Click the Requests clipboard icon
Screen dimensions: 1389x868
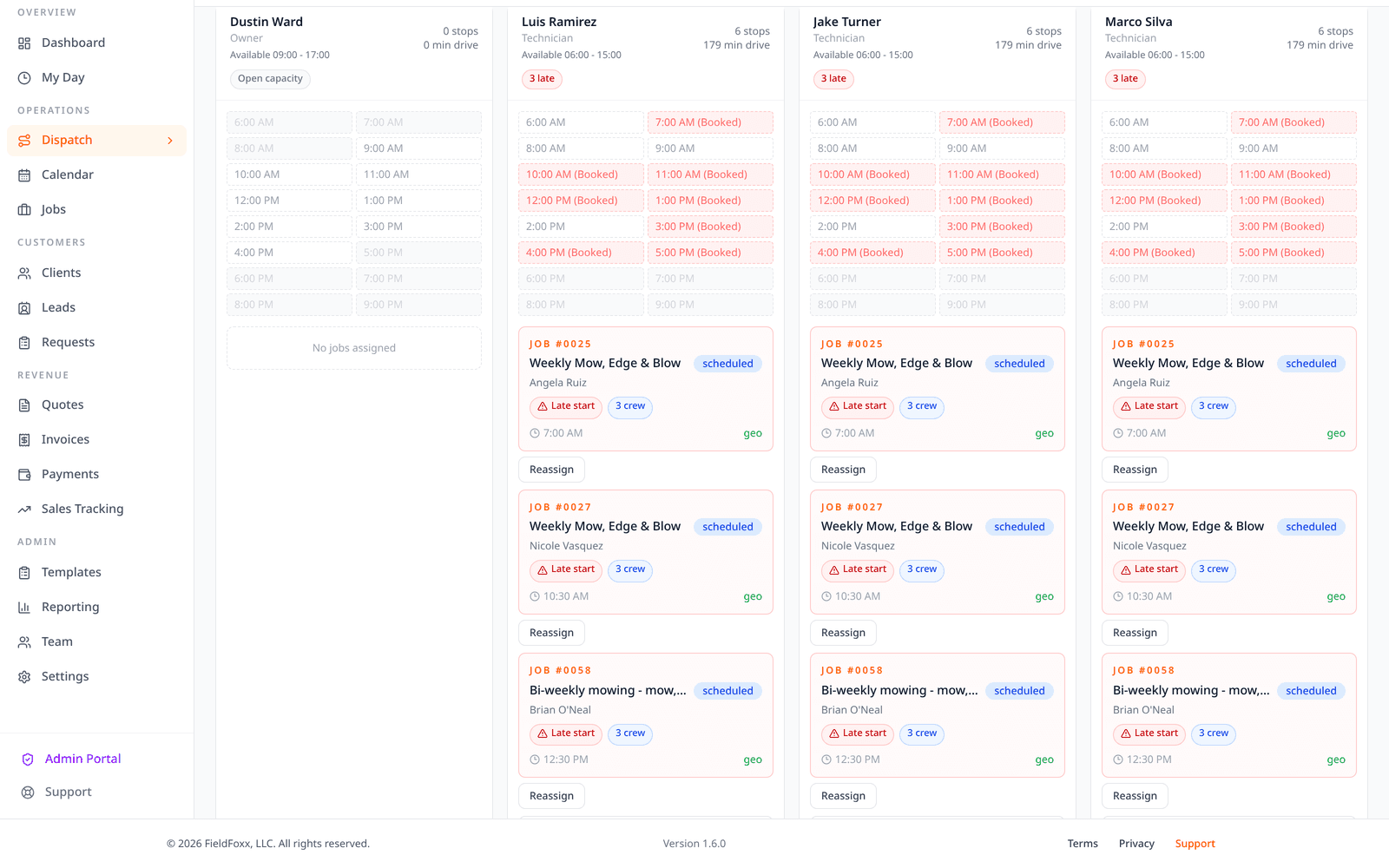(24, 343)
